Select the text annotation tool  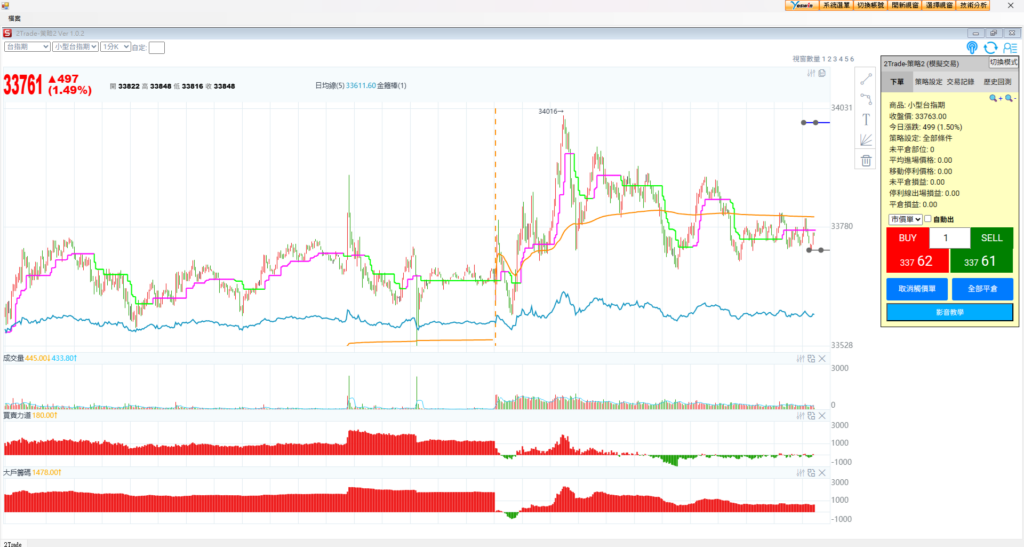coord(866,119)
